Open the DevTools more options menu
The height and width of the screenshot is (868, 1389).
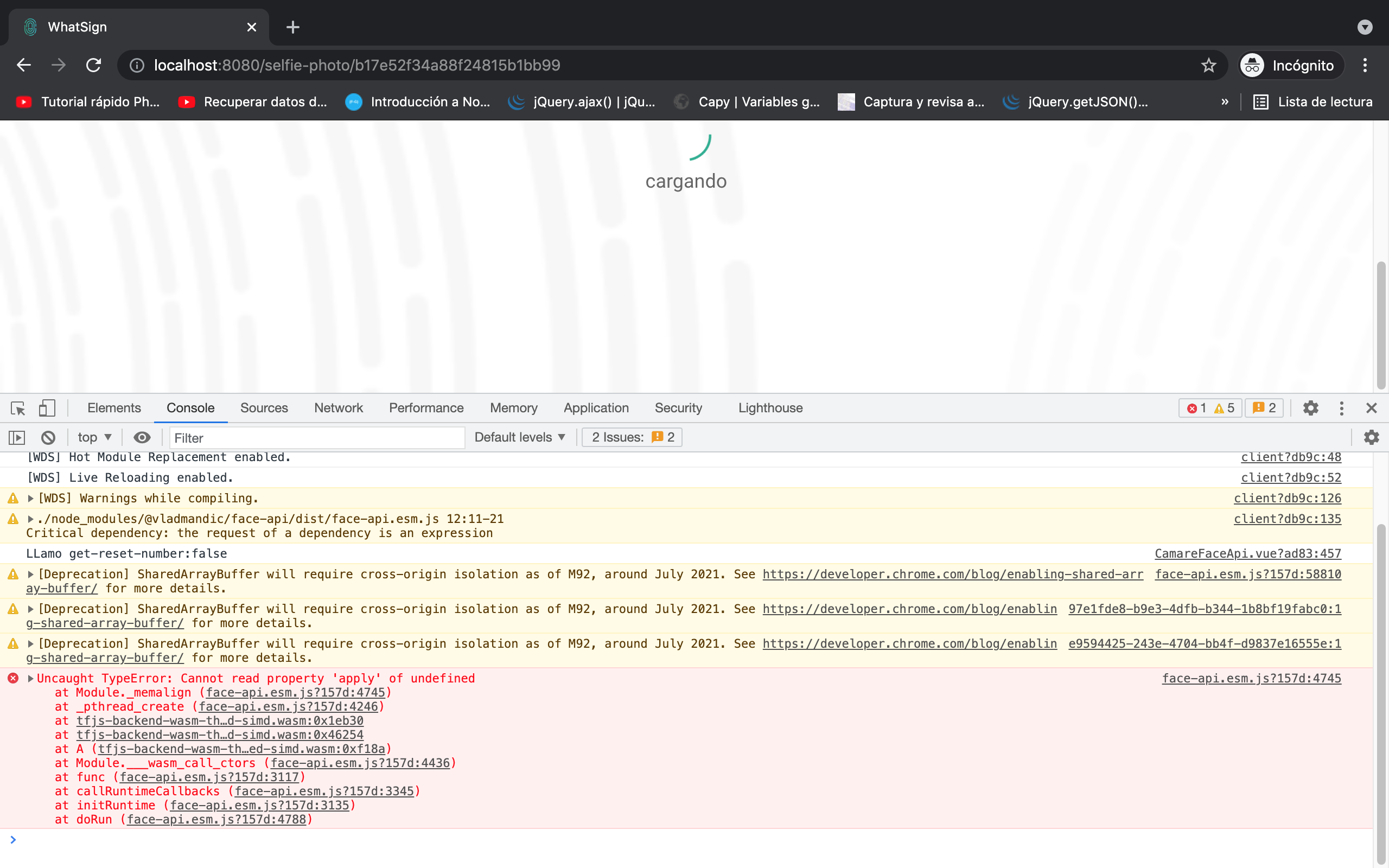click(1341, 407)
